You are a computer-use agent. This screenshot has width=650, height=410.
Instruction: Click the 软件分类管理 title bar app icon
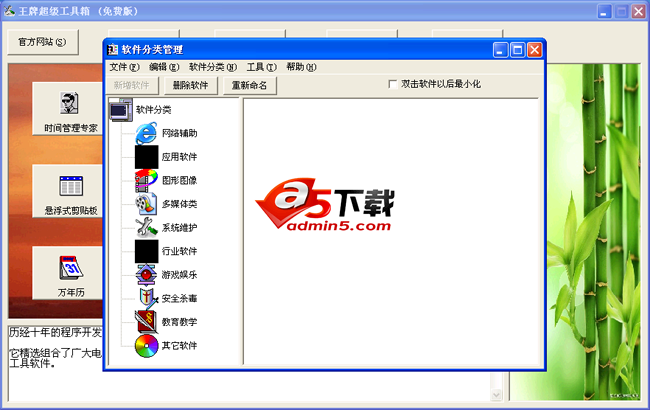tap(112, 50)
